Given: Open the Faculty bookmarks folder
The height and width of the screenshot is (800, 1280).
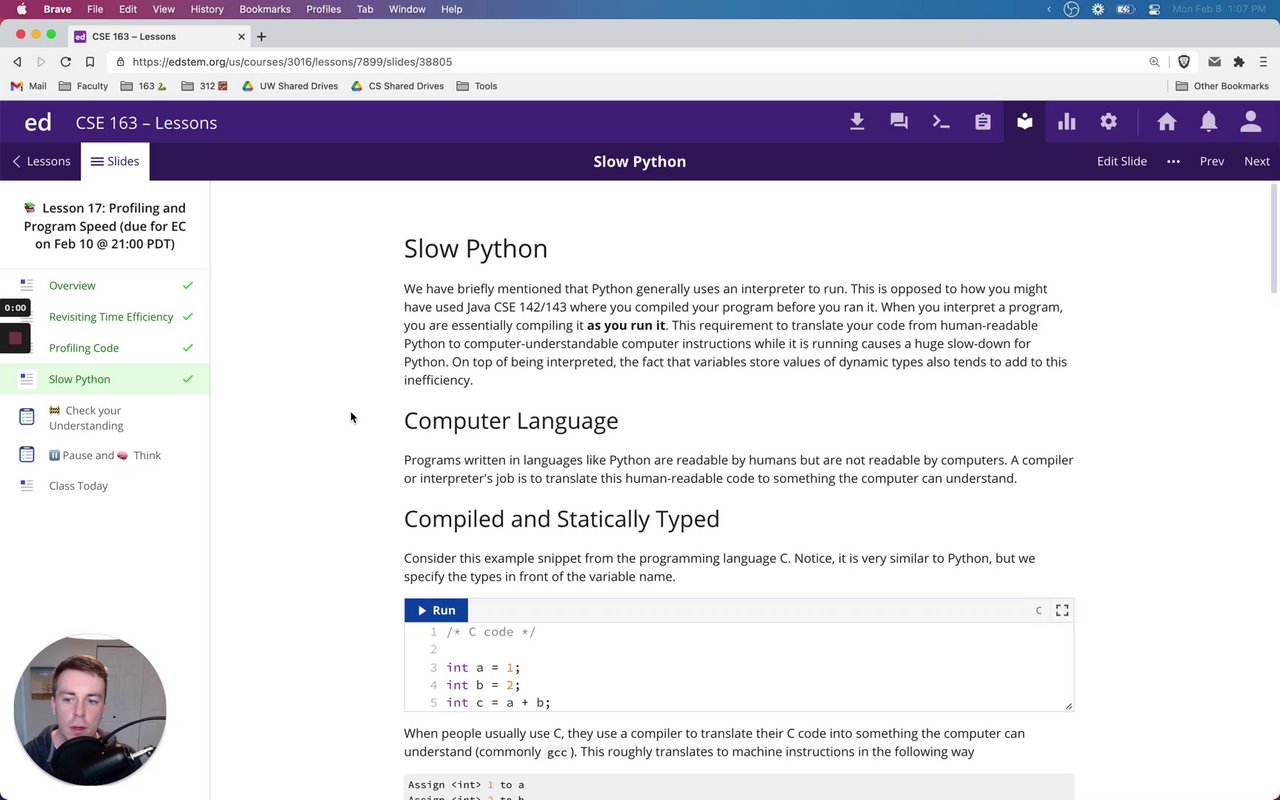Looking at the screenshot, I should 83,86.
